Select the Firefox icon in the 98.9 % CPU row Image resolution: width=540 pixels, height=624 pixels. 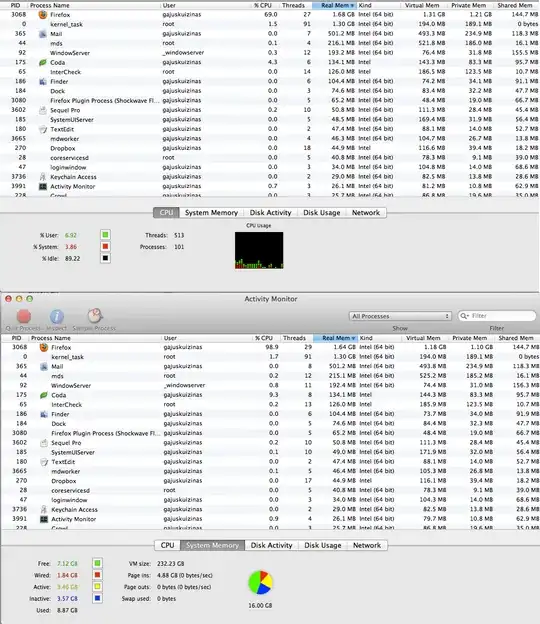[44, 347]
